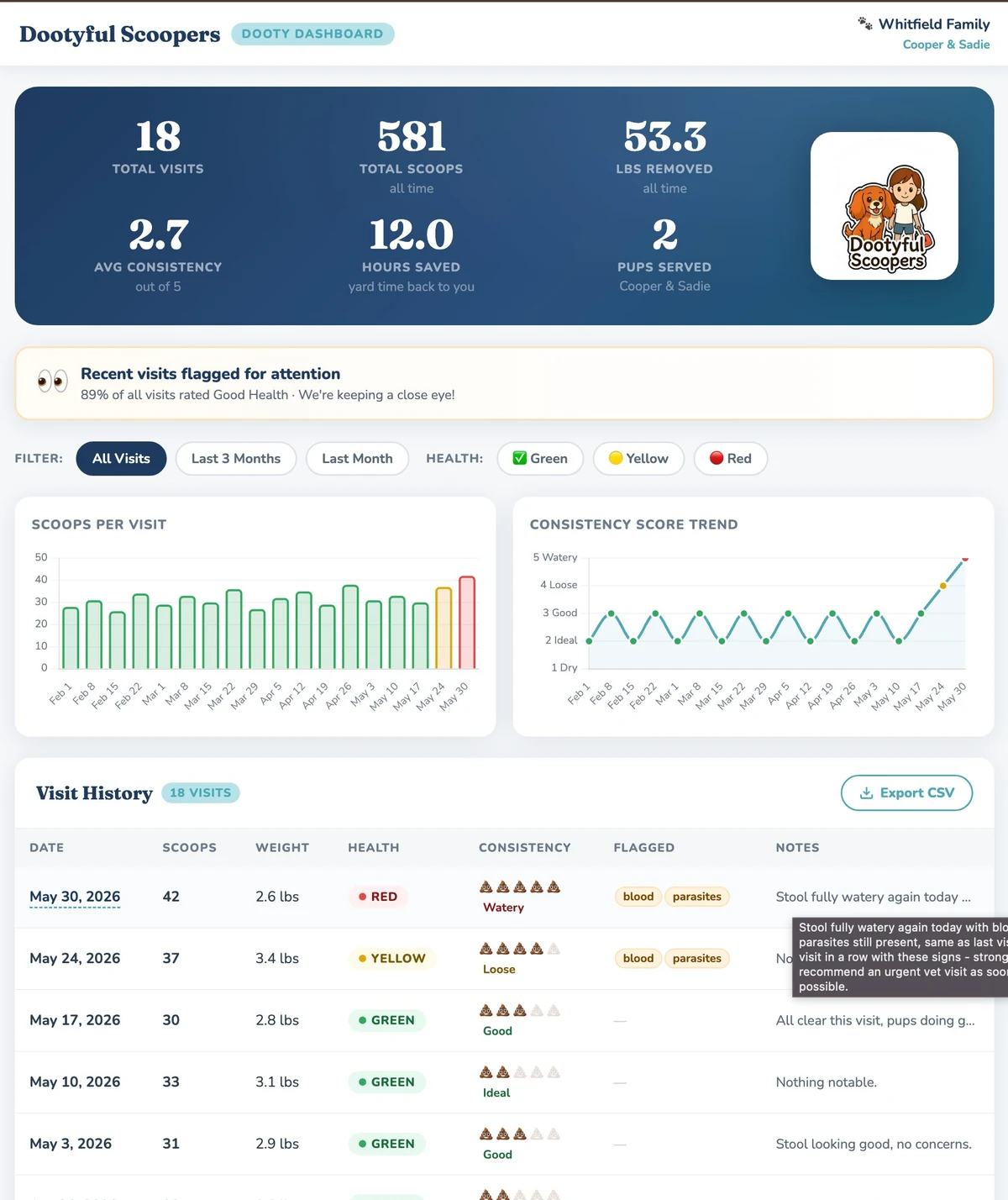Click the Dooty Dashboard badge
Image resolution: width=1008 pixels, height=1200 pixels.
312,34
